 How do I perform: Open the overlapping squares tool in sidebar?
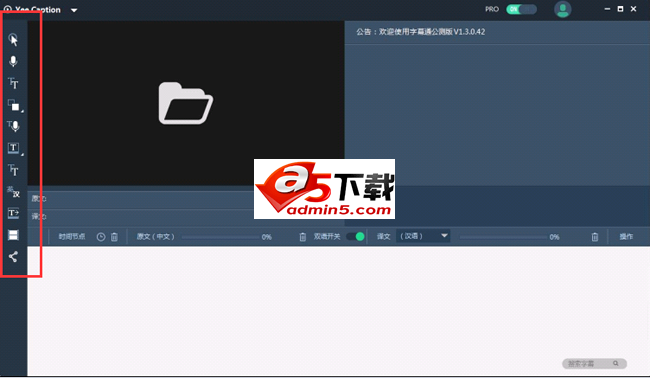(14, 105)
